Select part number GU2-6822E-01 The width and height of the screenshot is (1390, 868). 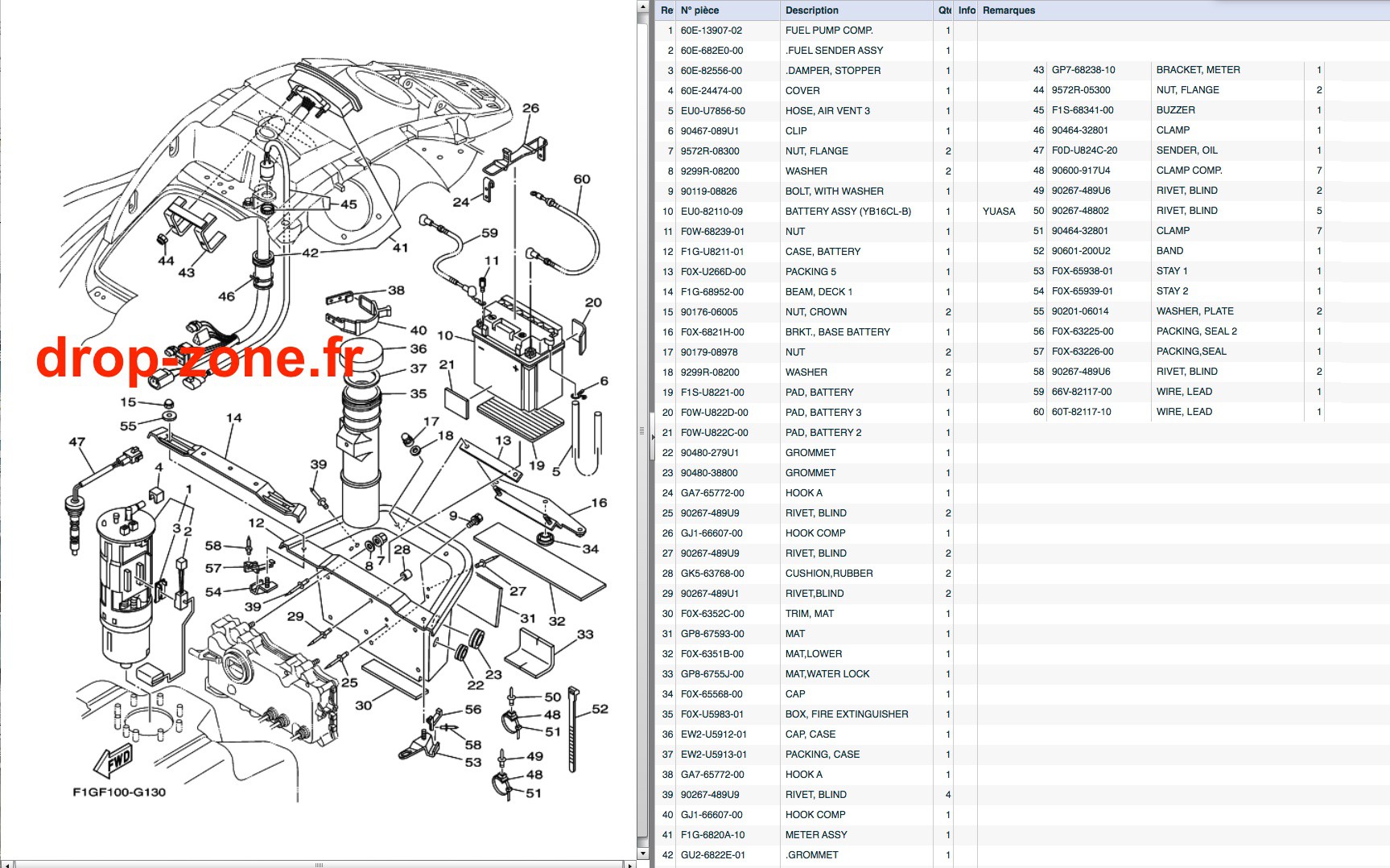[713, 855]
